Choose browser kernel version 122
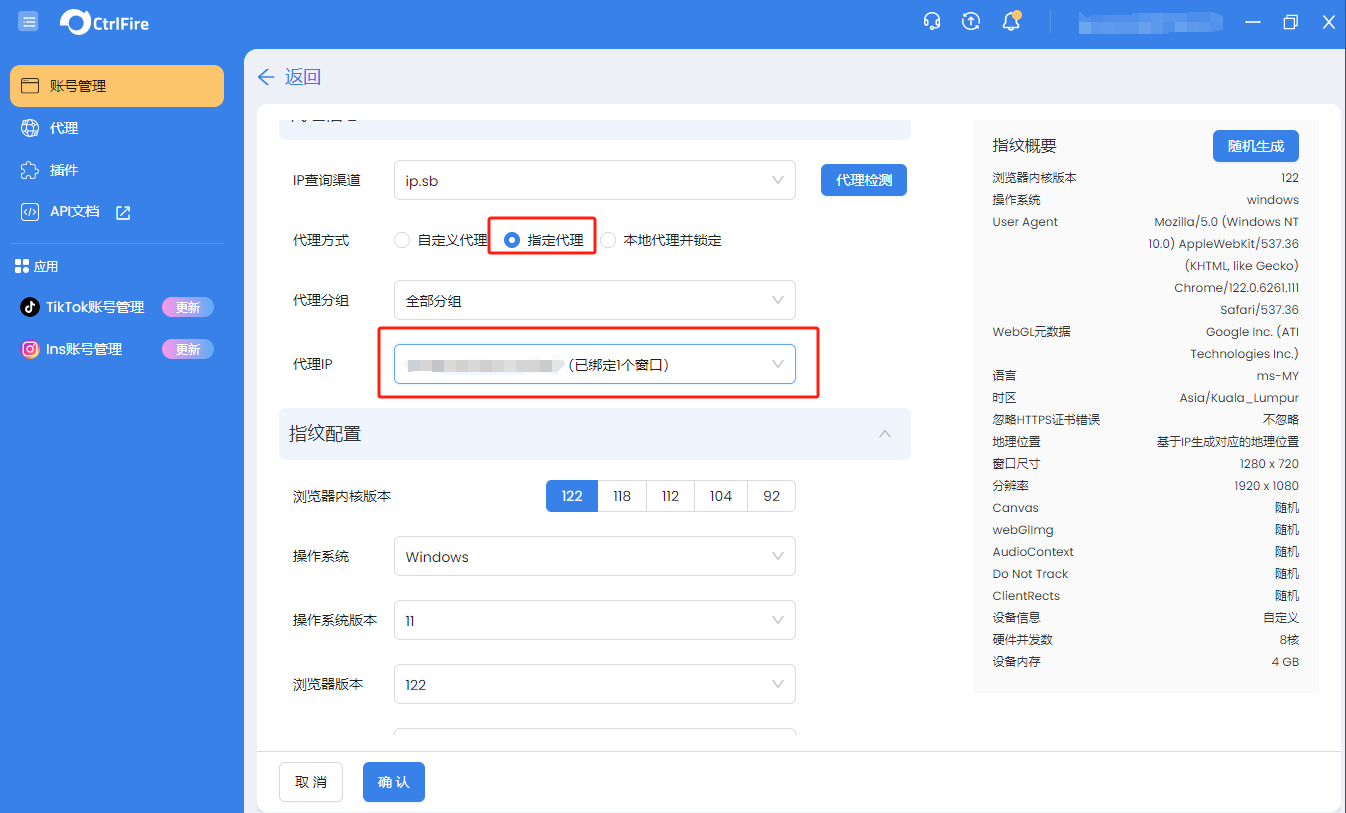 pyautogui.click(x=572, y=496)
